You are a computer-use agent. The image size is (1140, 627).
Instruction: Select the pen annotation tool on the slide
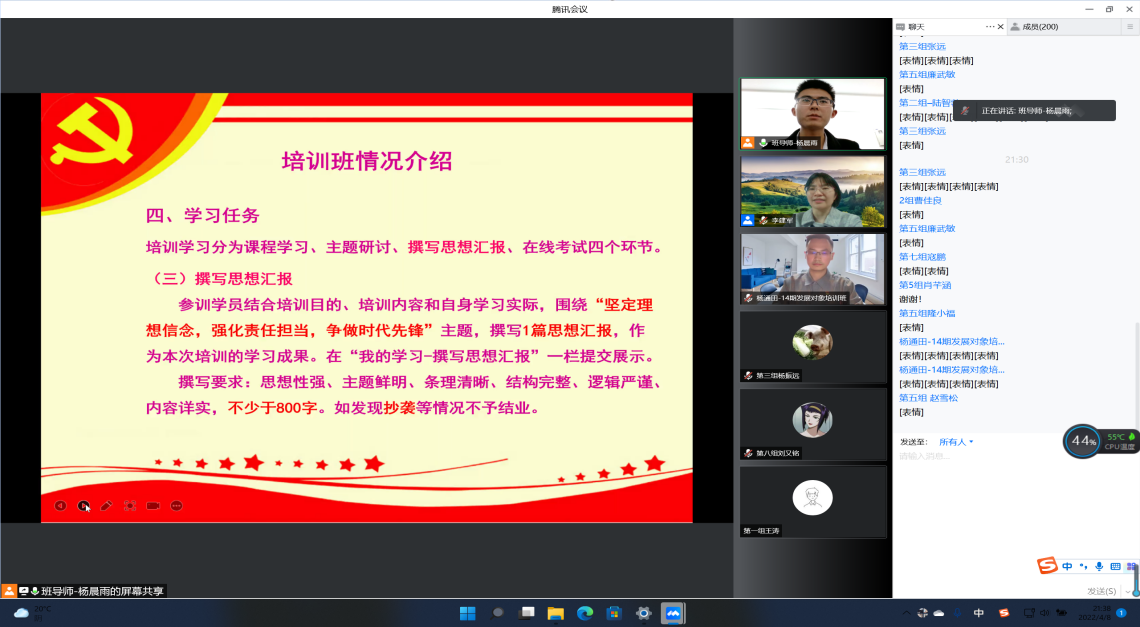[x=107, y=506]
